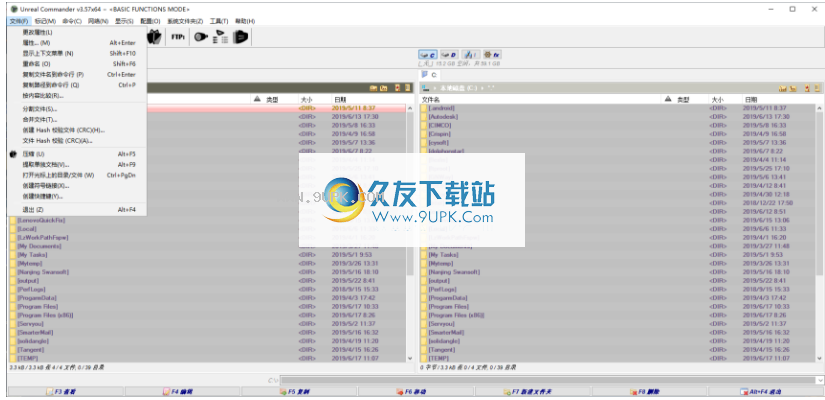Click first folder icon in right path bar
This screenshot has height=400, width=825.
(782, 88)
